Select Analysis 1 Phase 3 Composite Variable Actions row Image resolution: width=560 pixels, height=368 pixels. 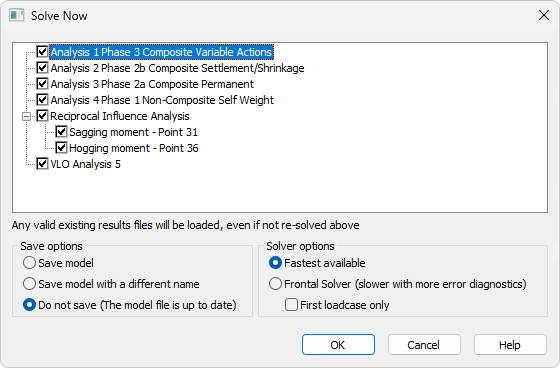(161, 52)
